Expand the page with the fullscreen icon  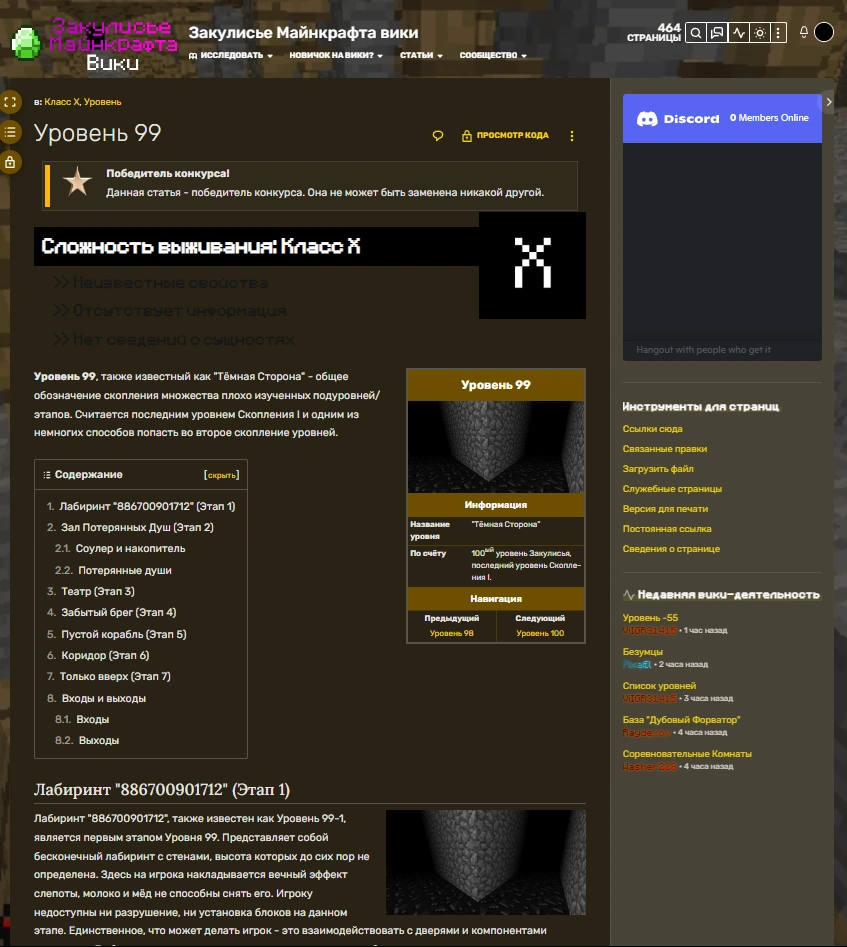[x=10, y=102]
